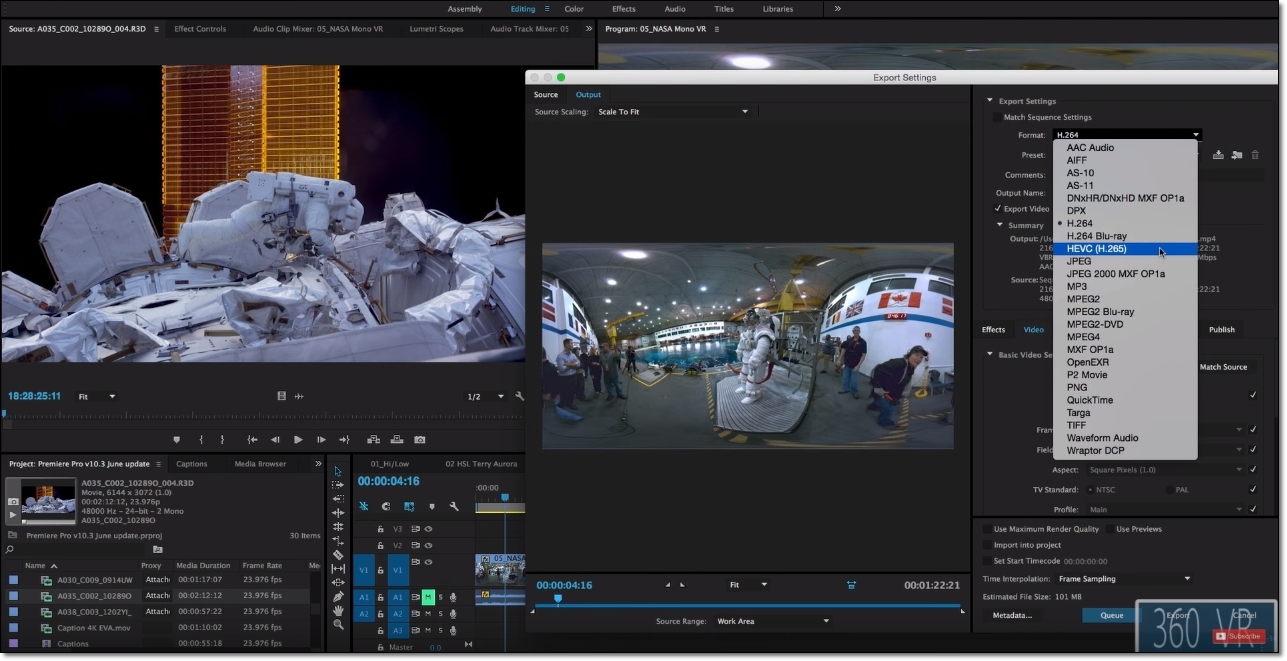1287x661 pixels.
Task: Select NTSC TV standard radio
Action: coord(1089,490)
